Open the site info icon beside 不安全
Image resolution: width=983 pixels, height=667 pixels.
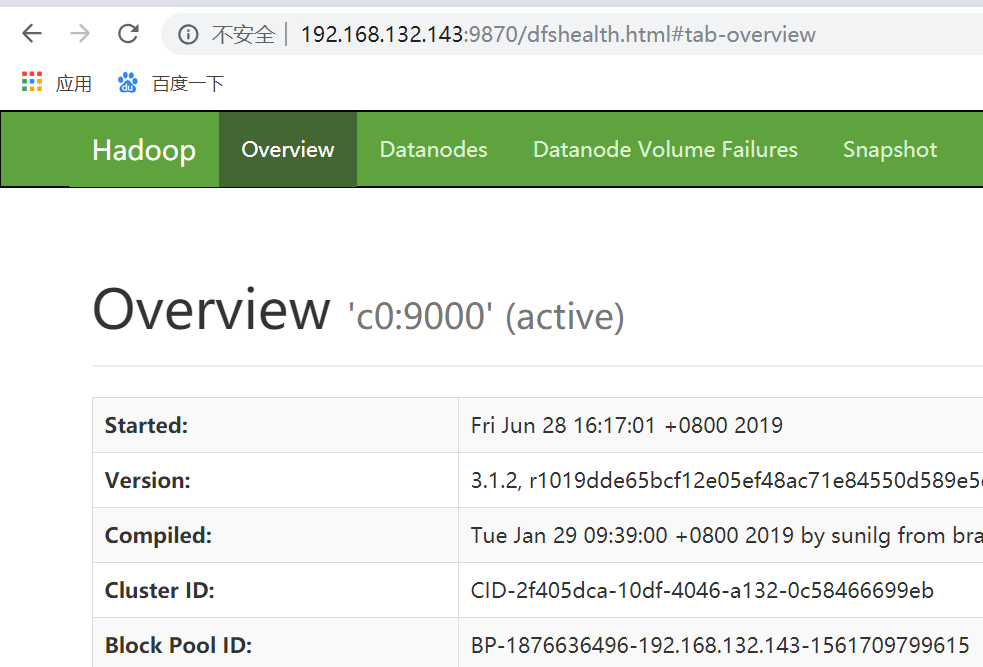click(188, 34)
